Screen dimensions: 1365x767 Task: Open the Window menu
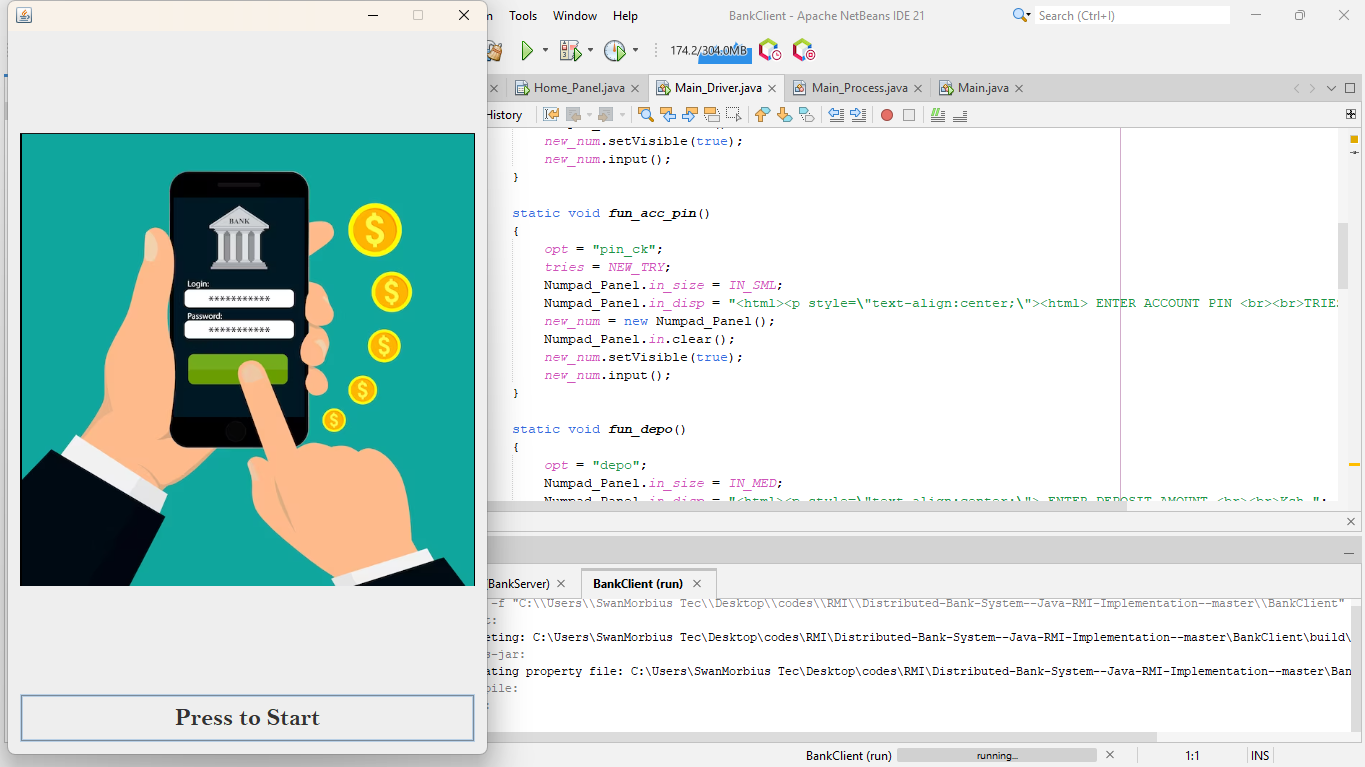click(575, 16)
